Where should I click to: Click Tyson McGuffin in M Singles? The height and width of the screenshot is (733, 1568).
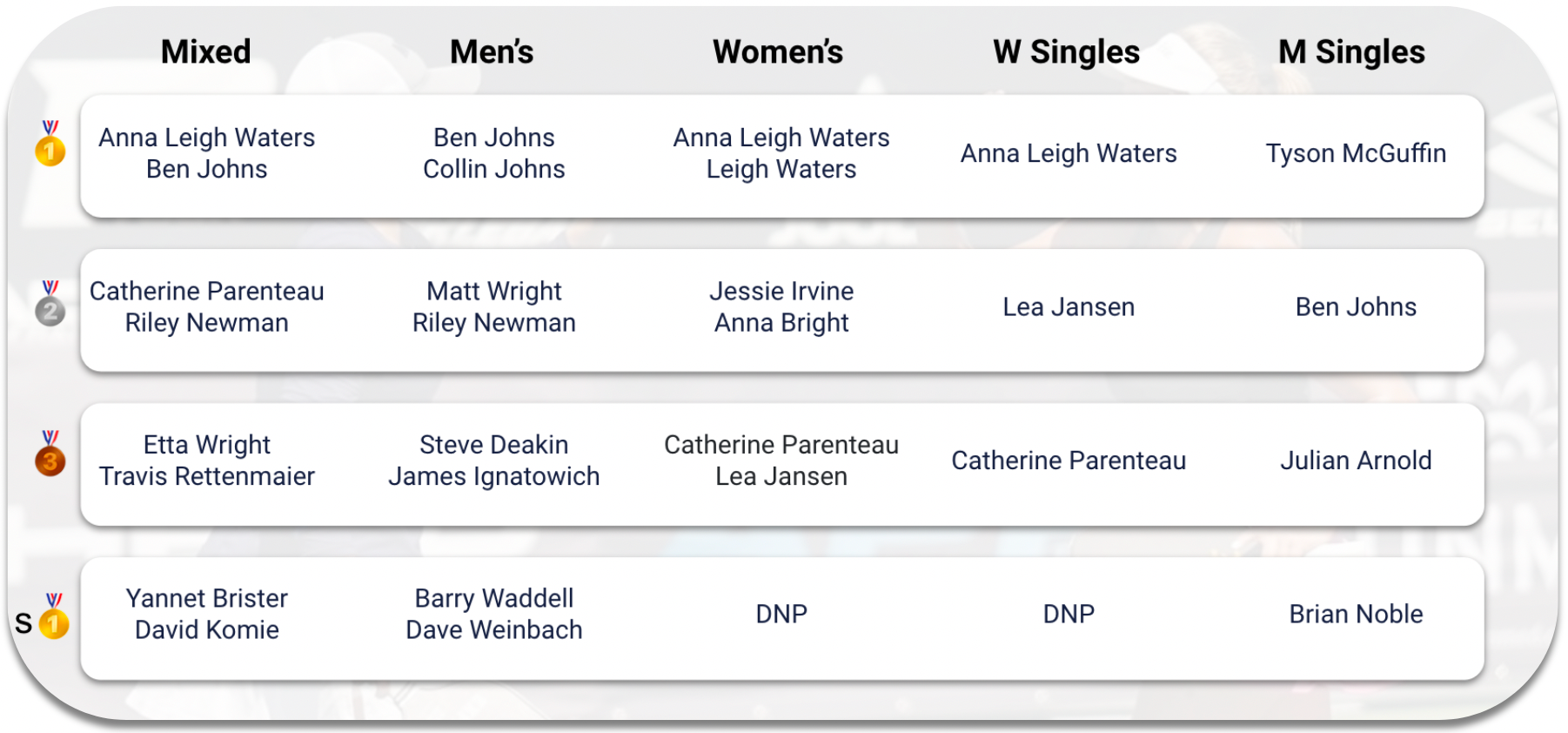point(1356,153)
